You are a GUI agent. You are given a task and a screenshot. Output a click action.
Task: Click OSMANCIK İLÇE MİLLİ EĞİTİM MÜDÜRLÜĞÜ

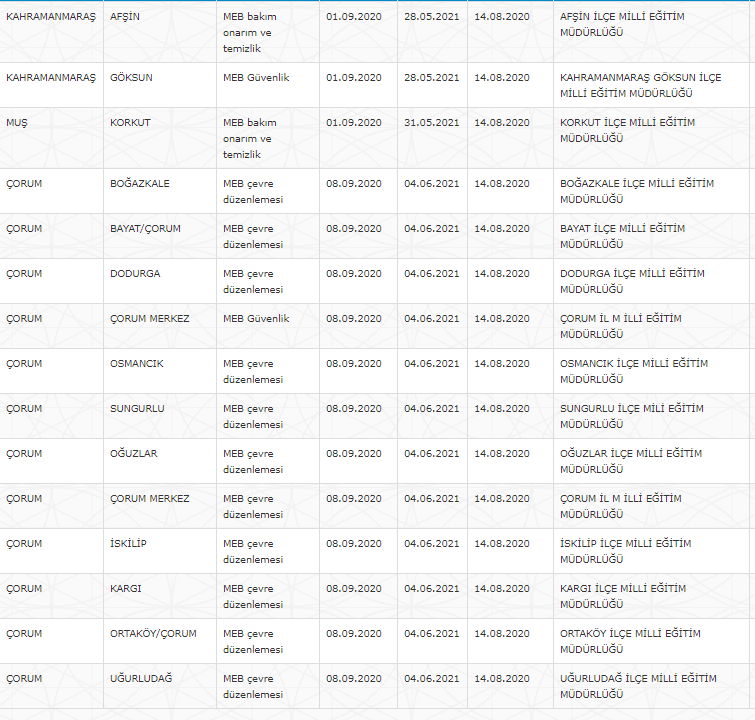click(634, 371)
